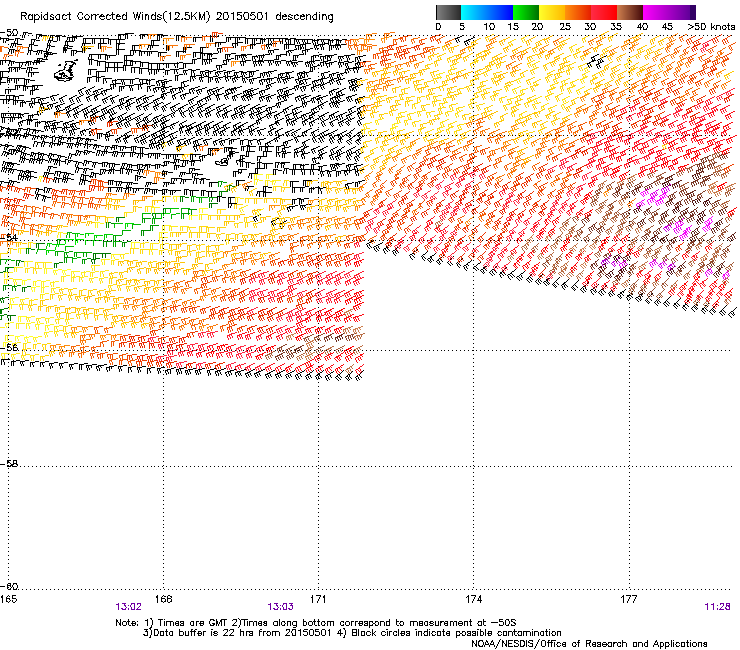The image size is (740, 650).
Task: Click the '171' longitude label
Action: coord(318,599)
